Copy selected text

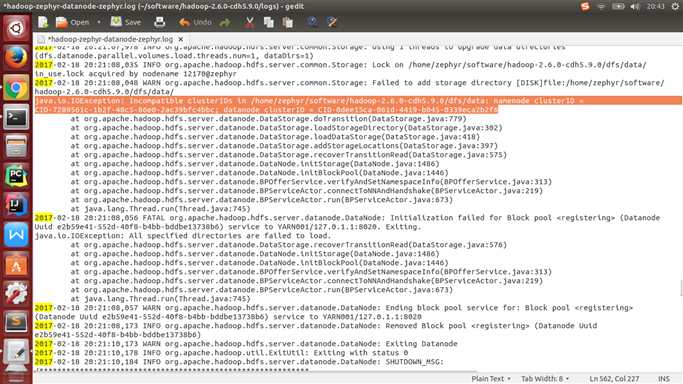(269, 22)
